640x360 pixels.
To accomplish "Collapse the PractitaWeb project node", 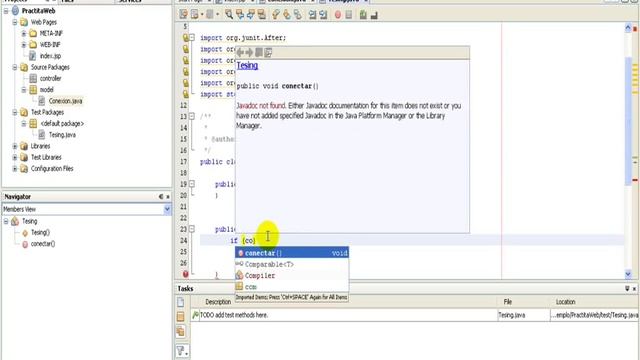I will click(6, 11).
